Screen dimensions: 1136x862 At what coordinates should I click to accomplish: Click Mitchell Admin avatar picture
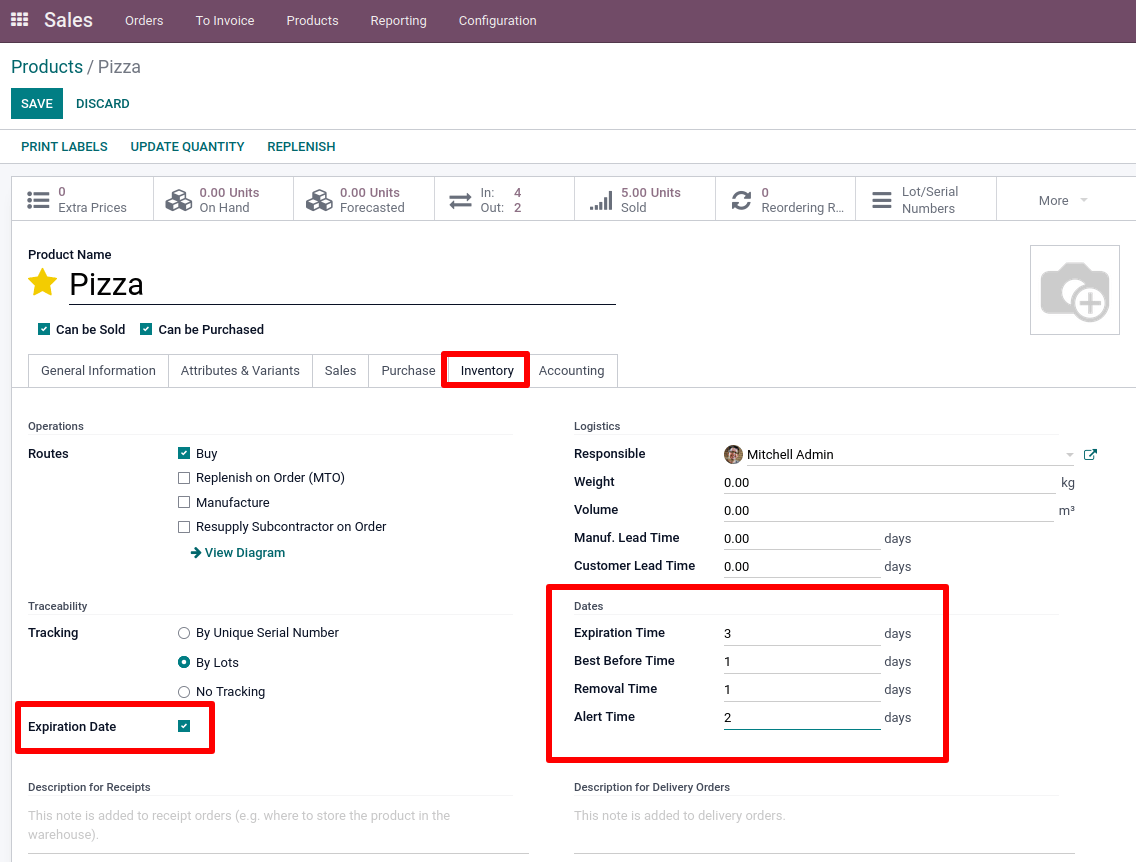click(x=733, y=454)
